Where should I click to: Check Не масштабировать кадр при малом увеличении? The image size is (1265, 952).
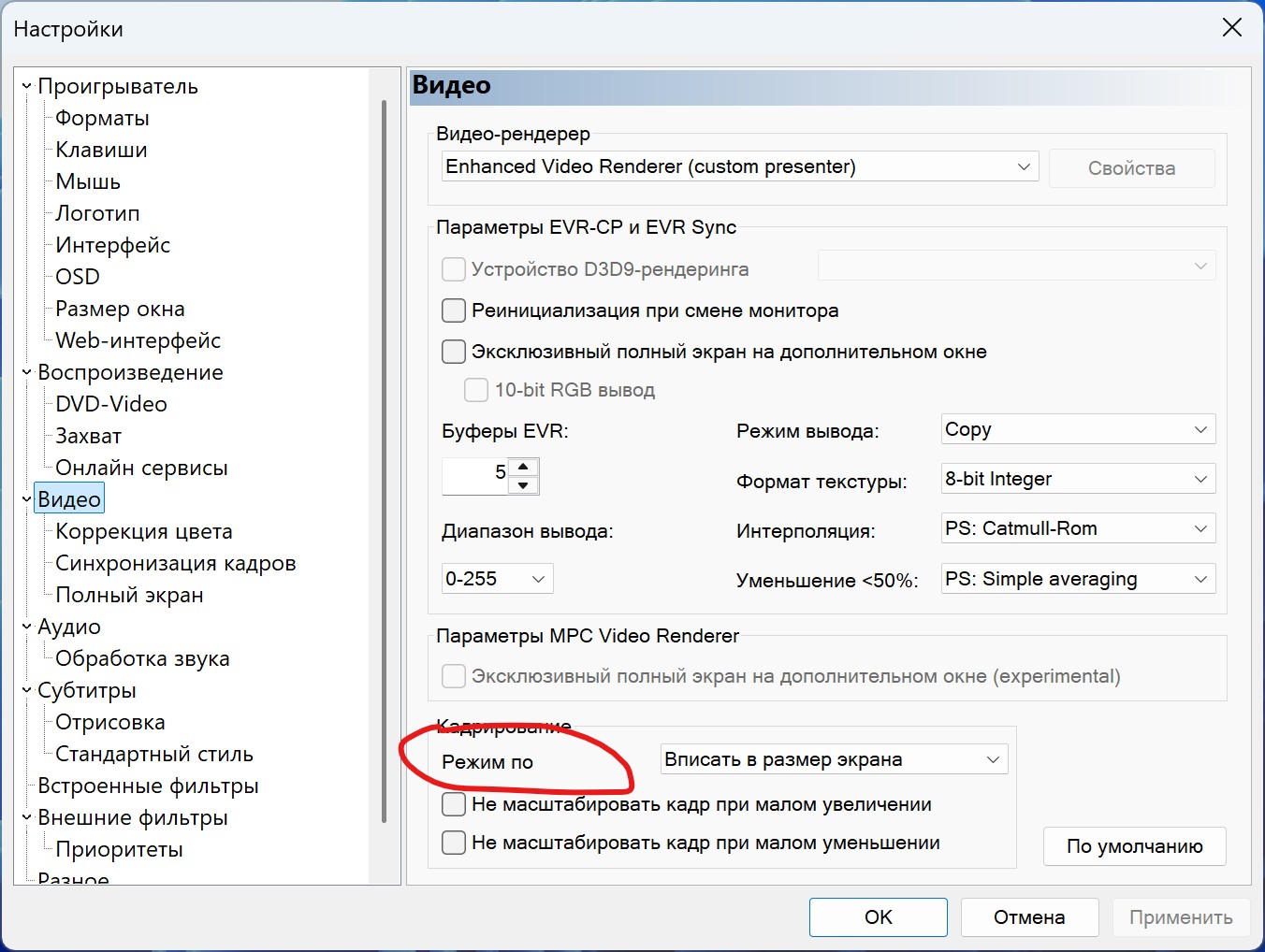point(454,804)
